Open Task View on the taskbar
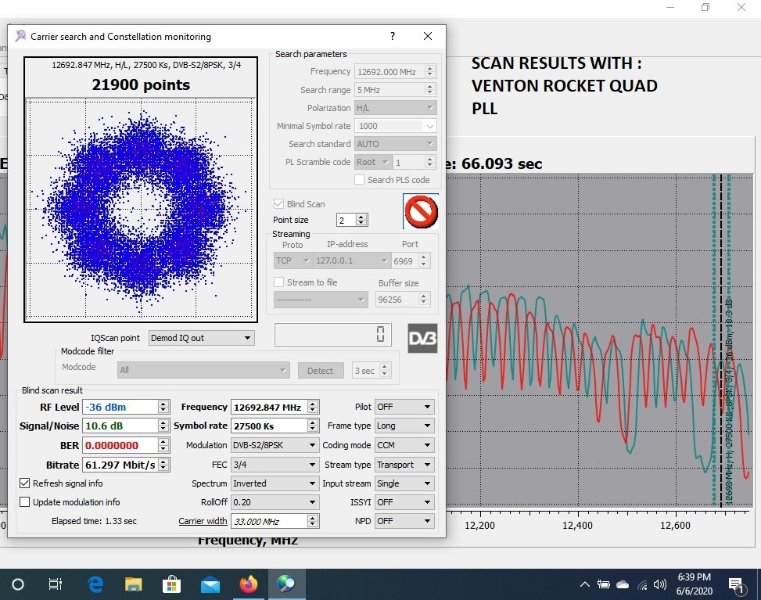Image resolution: width=761 pixels, height=600 pixels. pos(55,584)
